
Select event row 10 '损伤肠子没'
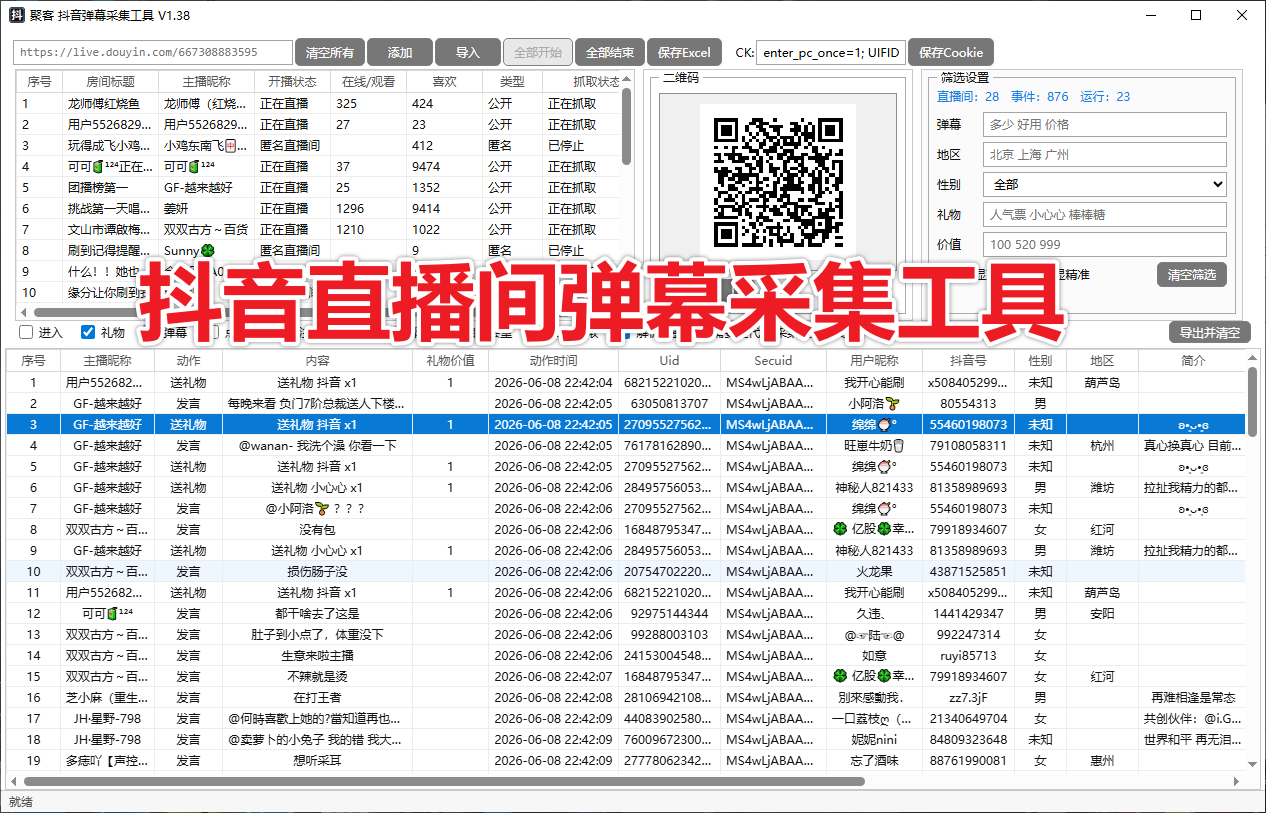[x=627, y=571]
